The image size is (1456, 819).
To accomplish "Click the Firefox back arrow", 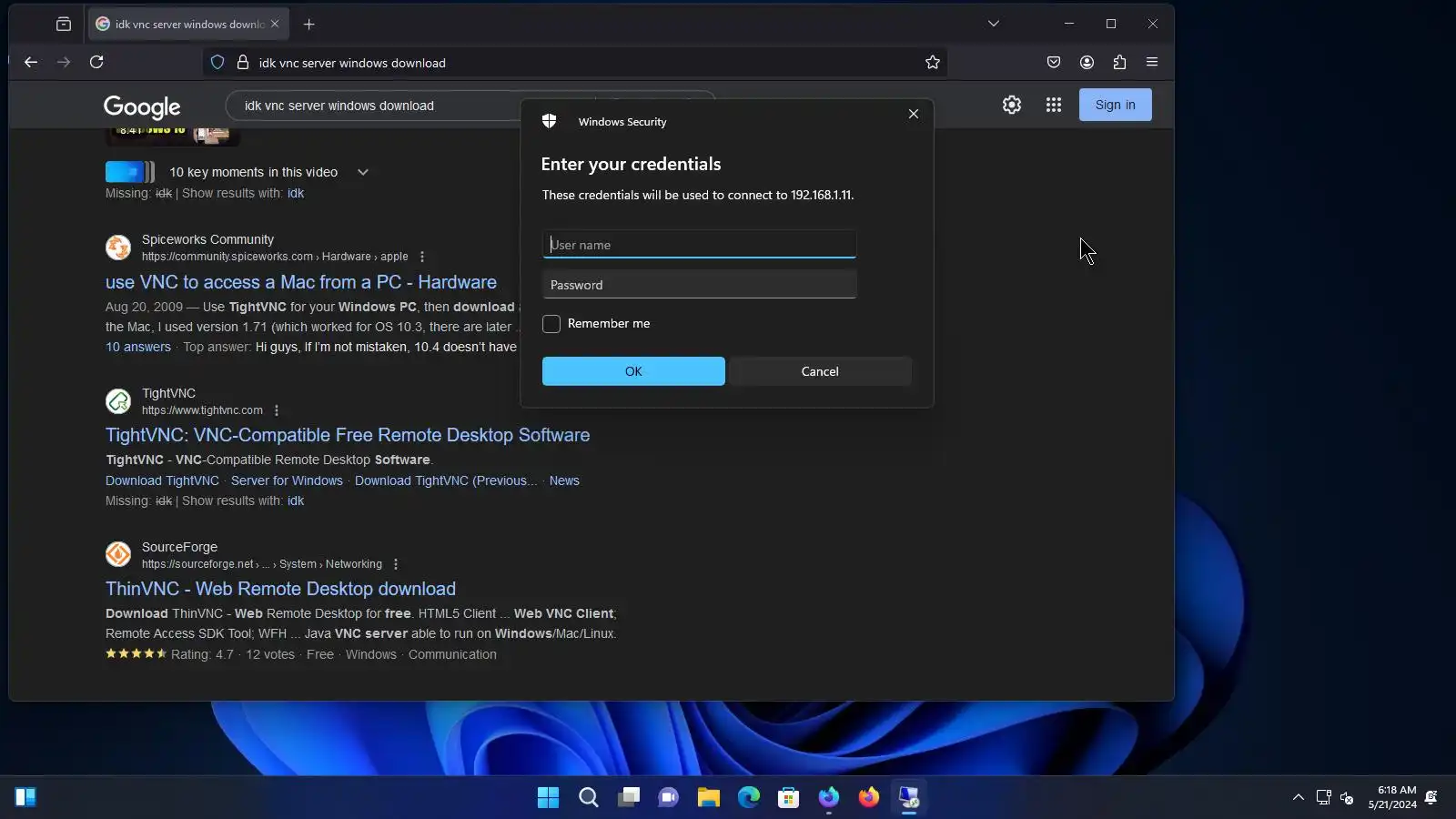I will (31, 62).
